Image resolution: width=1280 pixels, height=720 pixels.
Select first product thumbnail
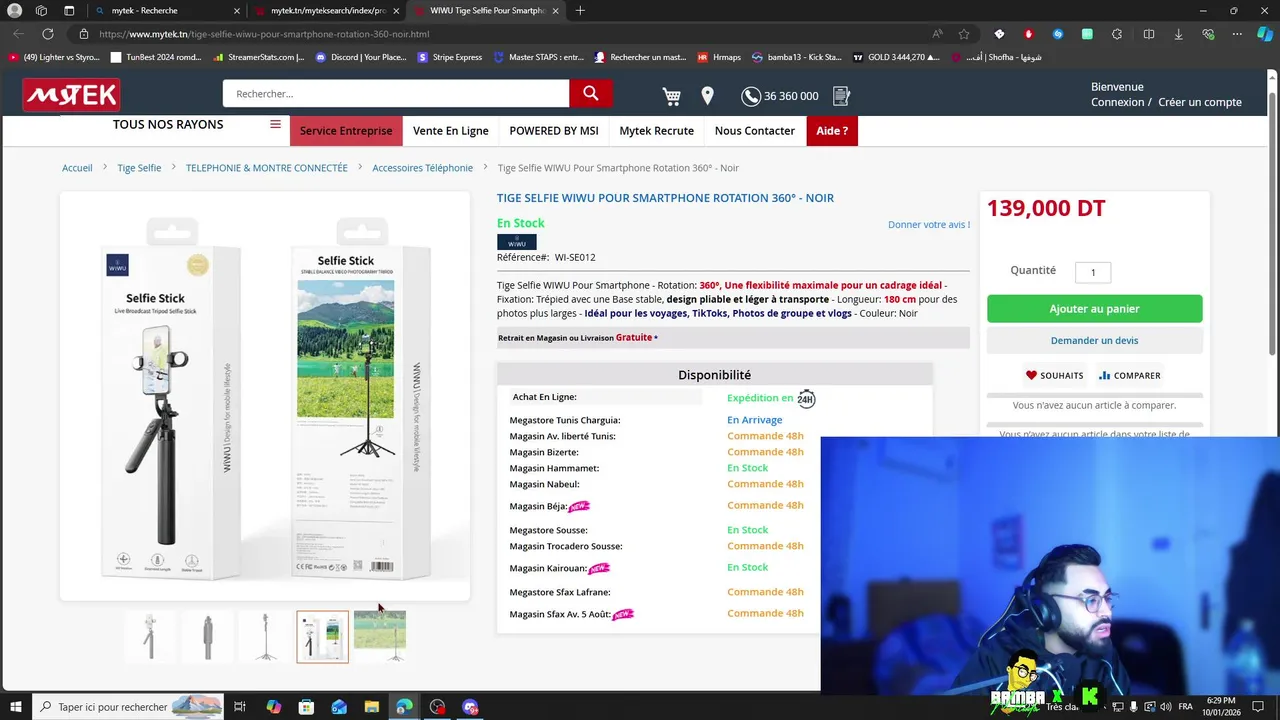(x=150, y=637)
